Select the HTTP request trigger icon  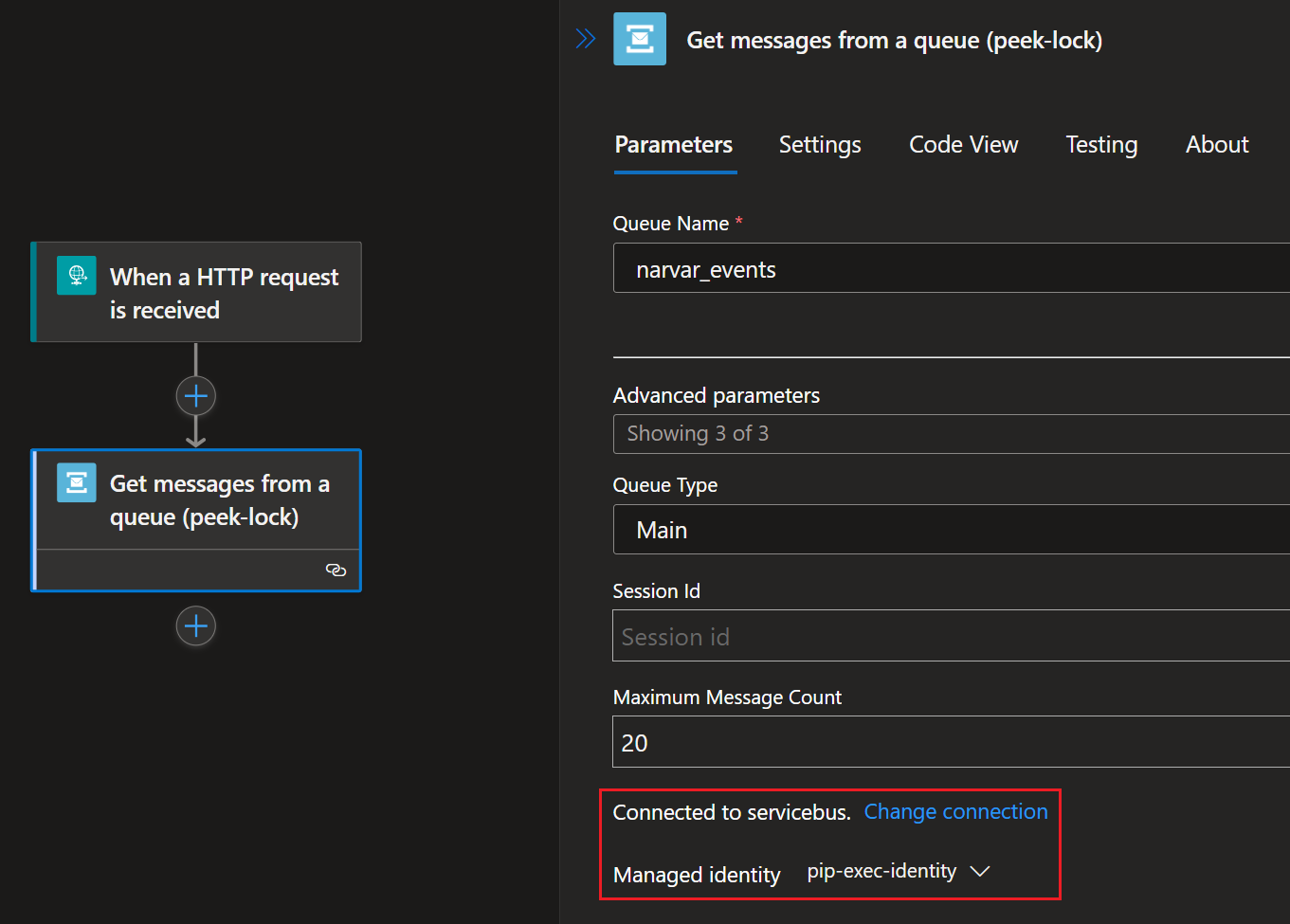(x=76, y=276)
